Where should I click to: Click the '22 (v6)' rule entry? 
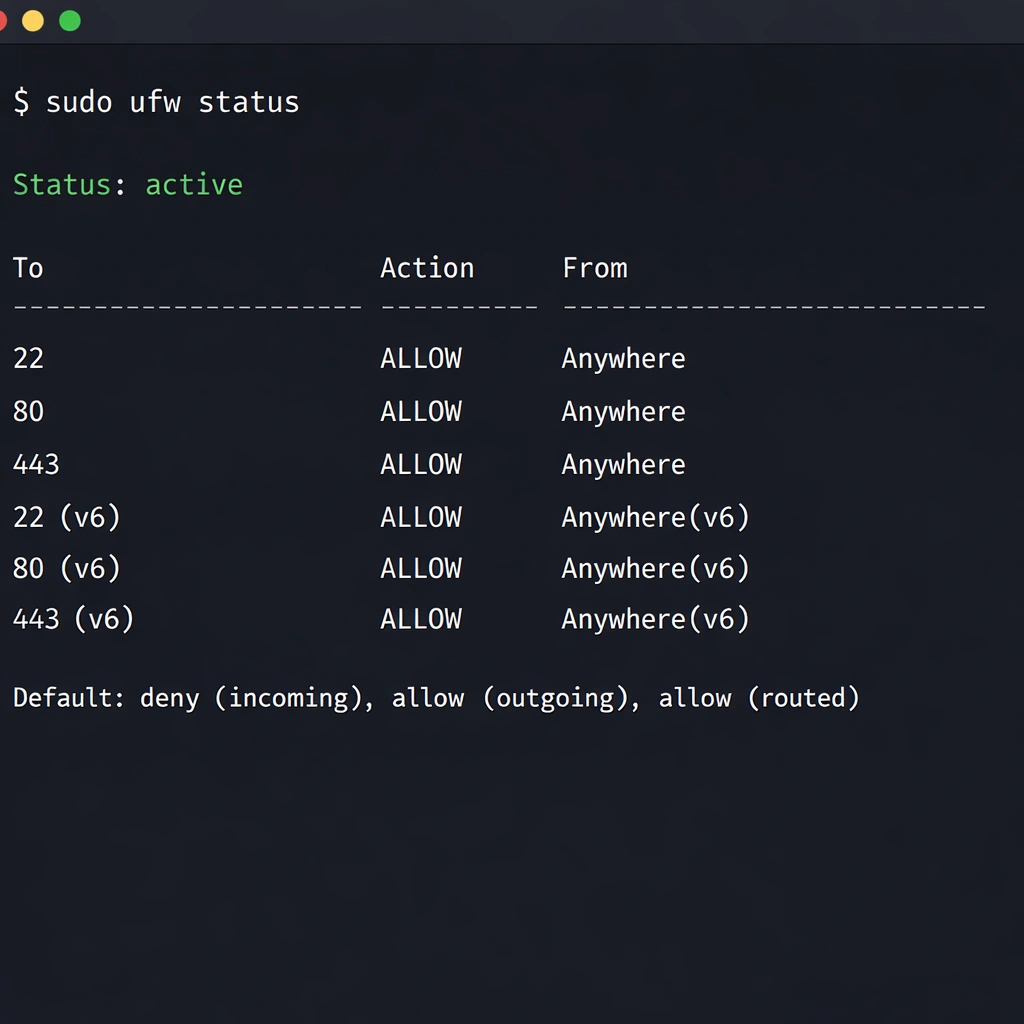tap(66, 518)
